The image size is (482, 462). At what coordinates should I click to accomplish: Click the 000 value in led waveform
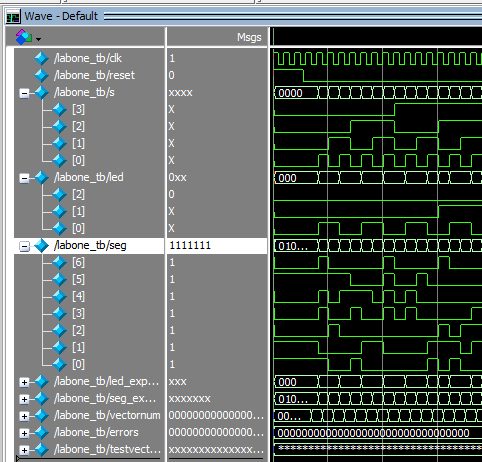pyautogui.click(x=287, y=178)
